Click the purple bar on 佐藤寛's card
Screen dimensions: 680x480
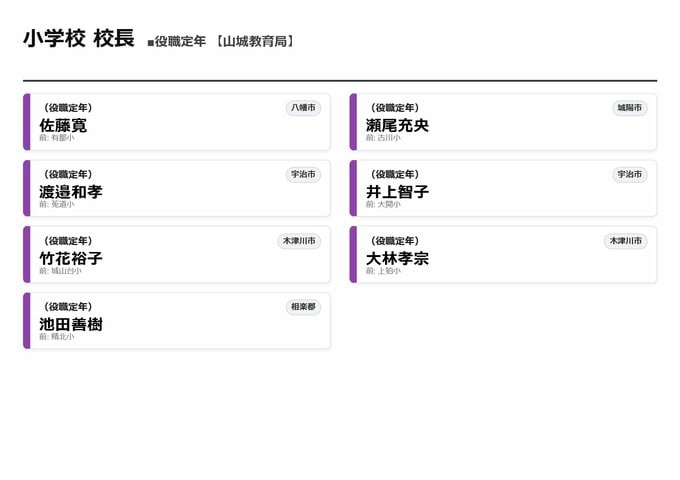click(x=27, y=122)
